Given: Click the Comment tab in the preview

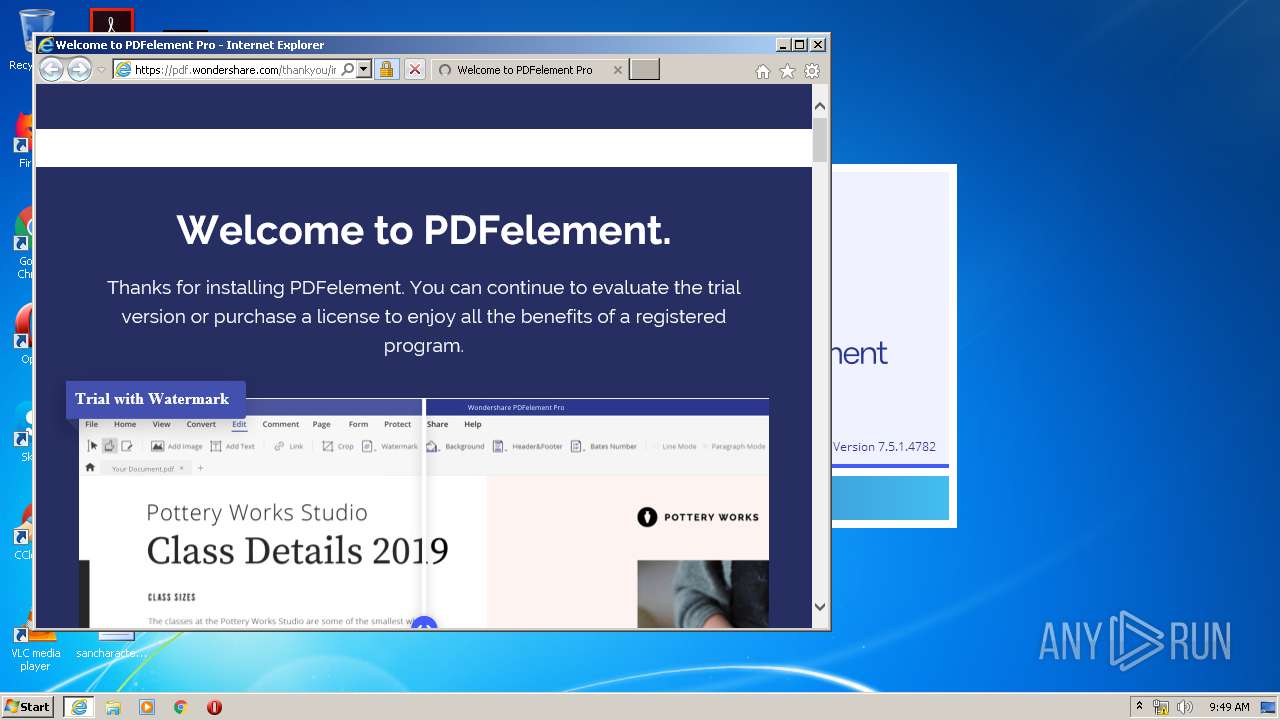Looking at the screenshot, I should (x=281, y=424).
